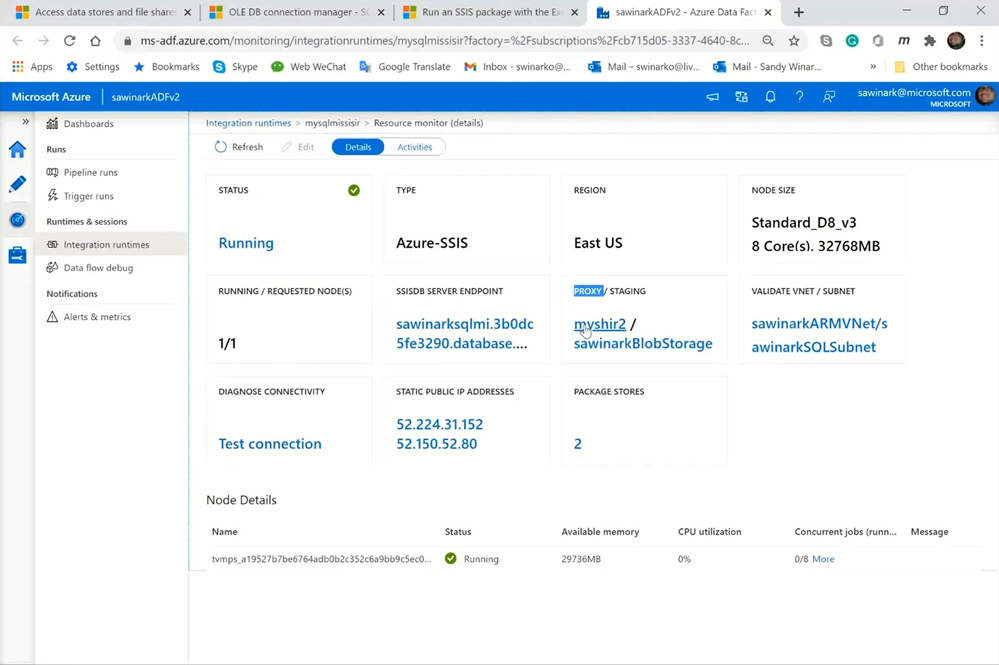Open Data flow debug in the sidebar
The width and height of the screenshot is (999, 665).
coord(90,268)
